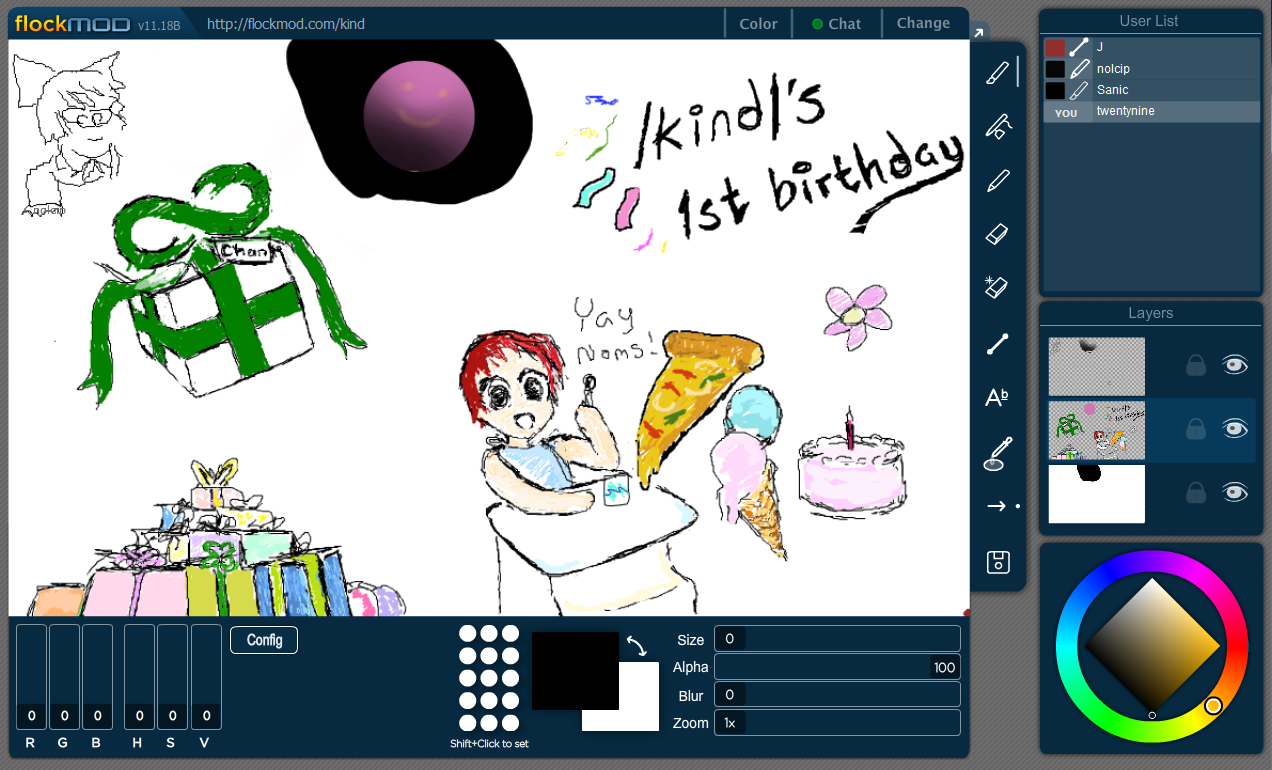Click nolcip's black color swatch
This screenshot has height=770, width=1272.
pyautogui.click(x=1055, y=69)
